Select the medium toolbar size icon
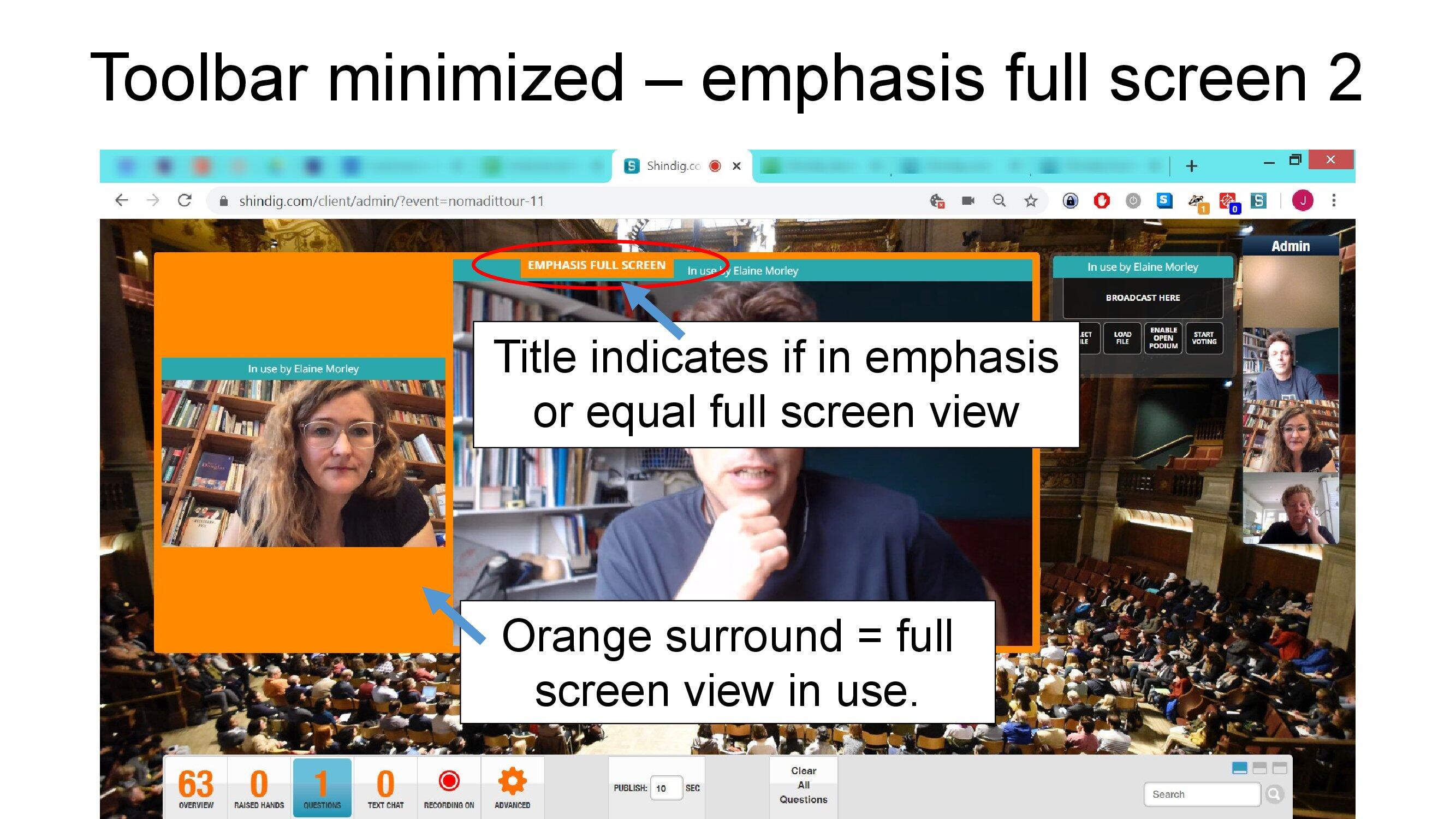The width and height of the screenshot is (1456, 819). click(x=1259, y=768)
